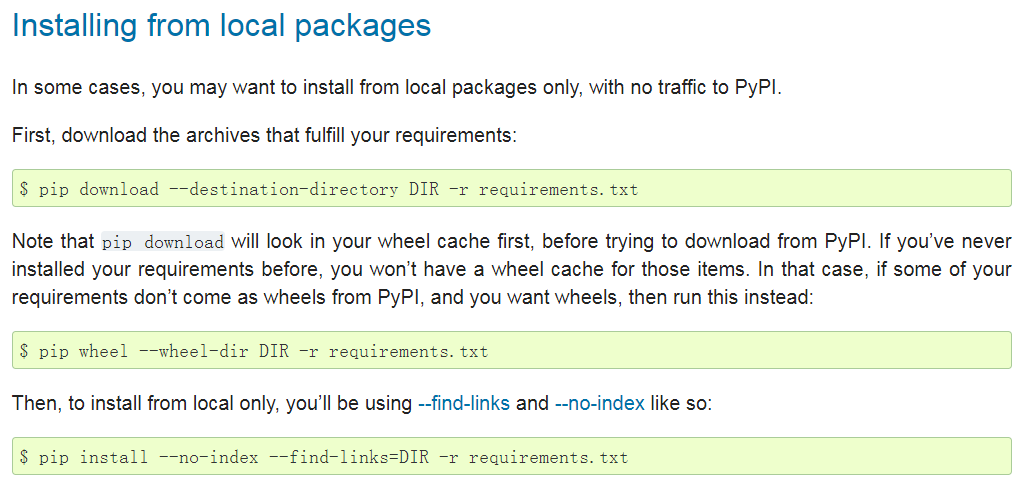The height and width of the screenshot is (480, 1018).
Task: Click inside the pip install command block
Action: (800, 457)
